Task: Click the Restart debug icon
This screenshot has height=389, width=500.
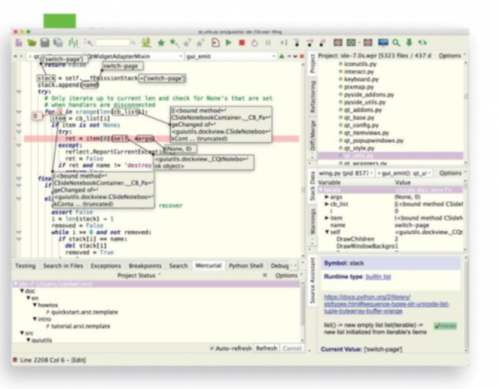Action: pos(255,43)
